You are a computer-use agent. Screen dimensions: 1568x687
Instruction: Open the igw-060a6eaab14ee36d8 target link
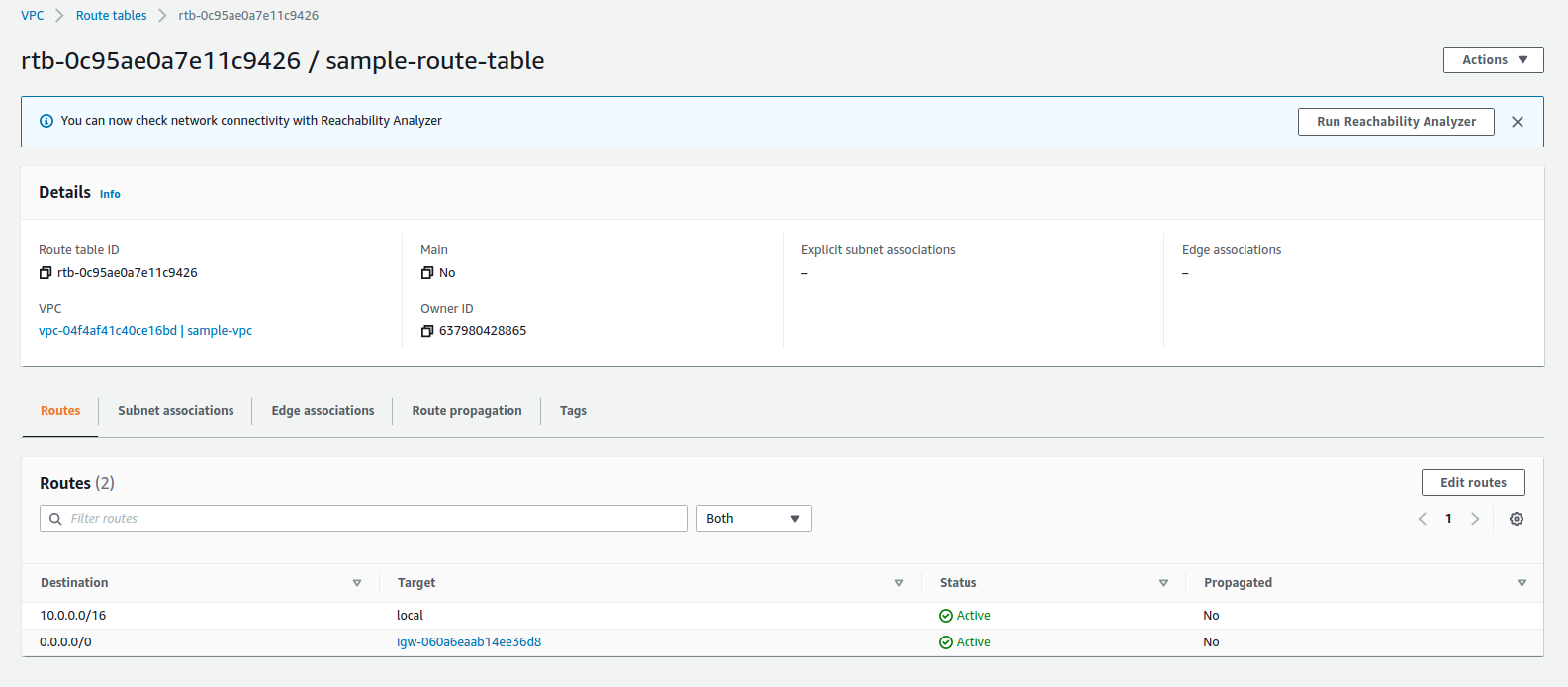click(469, 642)
